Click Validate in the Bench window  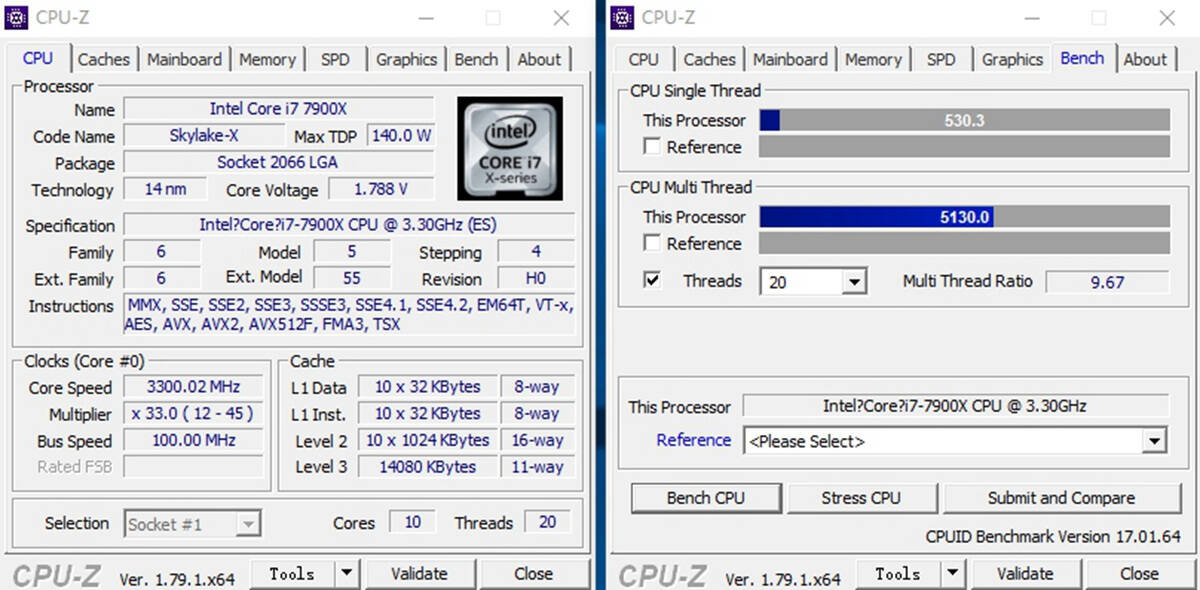click(1025, 574)
